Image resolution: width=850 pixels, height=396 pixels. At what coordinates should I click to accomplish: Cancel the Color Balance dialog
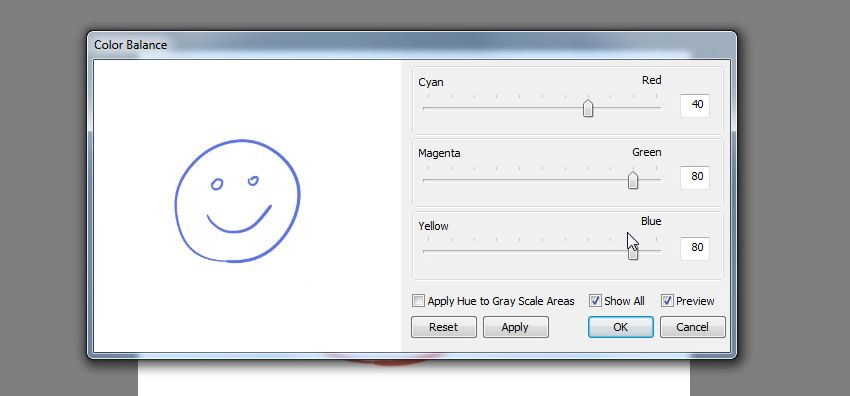tap(692, 327)
